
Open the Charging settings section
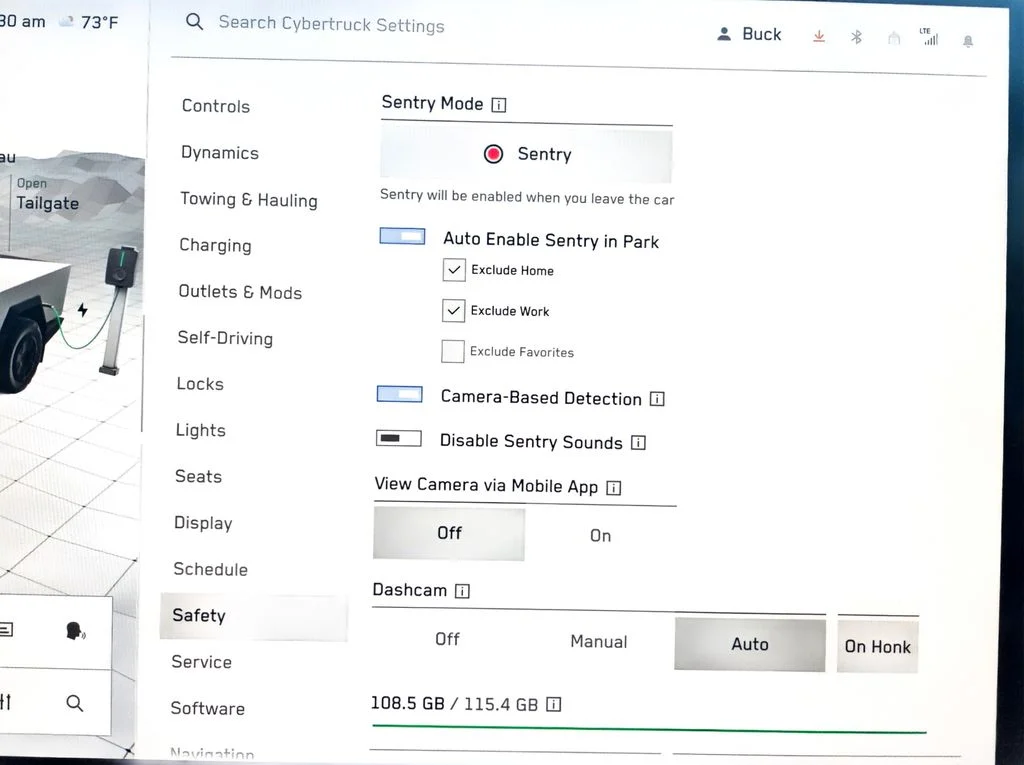[215, 245]
